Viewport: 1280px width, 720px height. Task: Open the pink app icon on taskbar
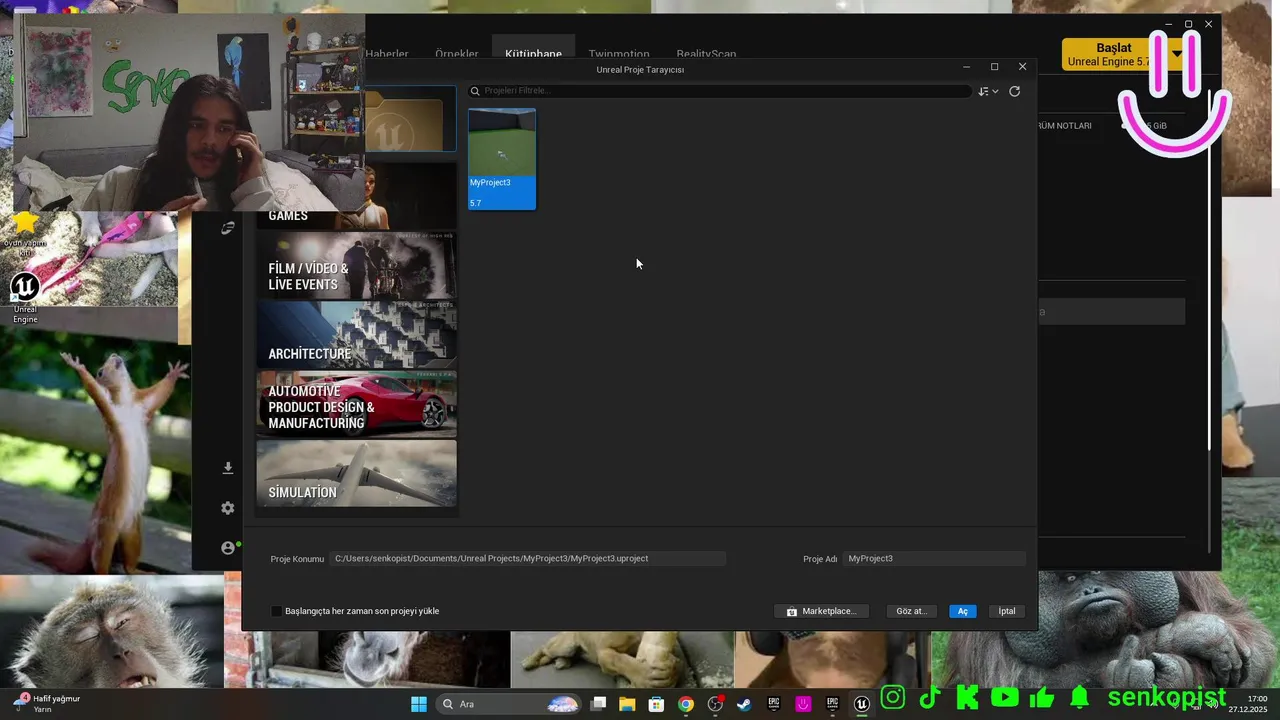[x=803, y=704]
